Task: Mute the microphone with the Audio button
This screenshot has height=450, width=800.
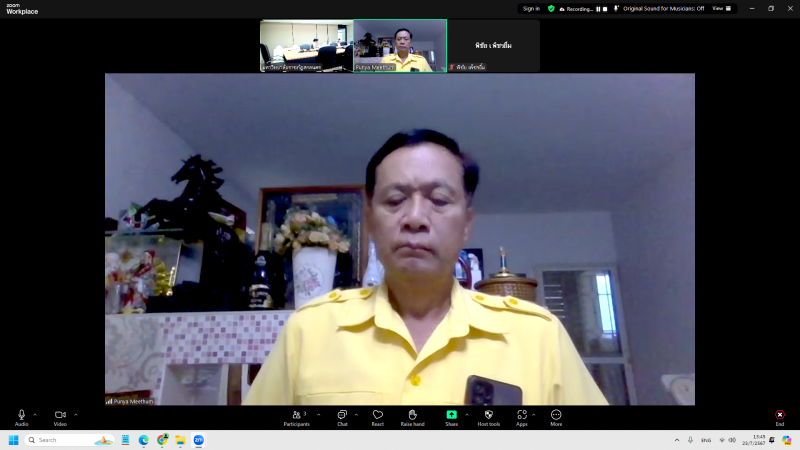Action: point(21,415)
